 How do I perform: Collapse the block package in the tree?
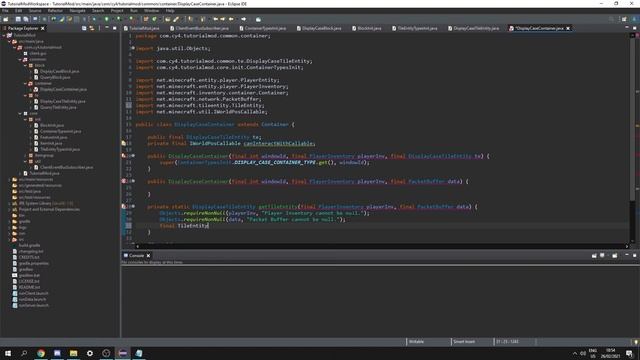coord(25,65)
